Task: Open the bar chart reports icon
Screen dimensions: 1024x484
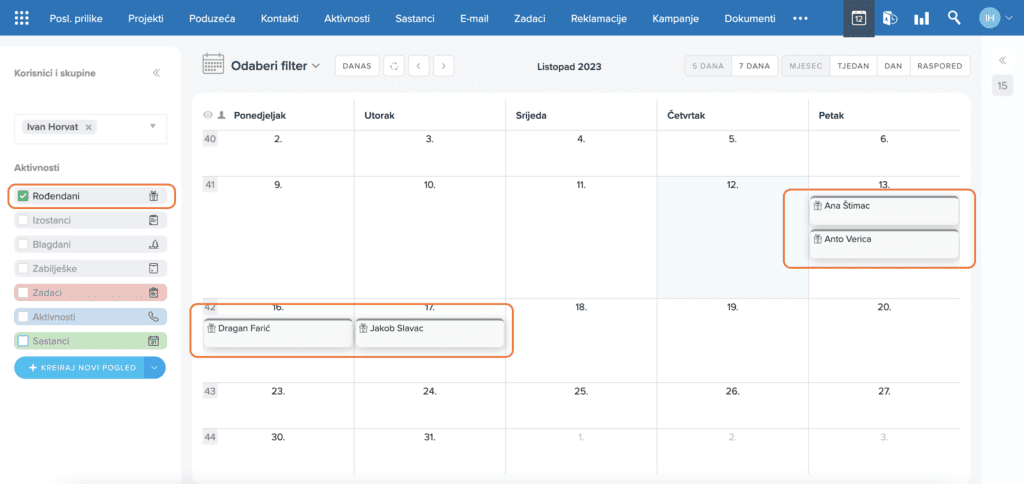Action: click(921, 18)
